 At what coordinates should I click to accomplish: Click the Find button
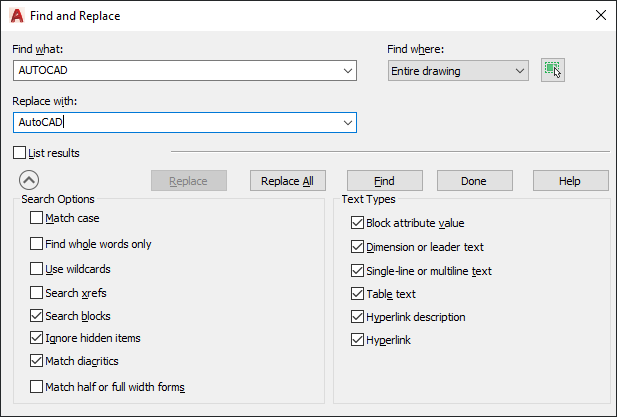pyautogui.click(x=384, y=181)
